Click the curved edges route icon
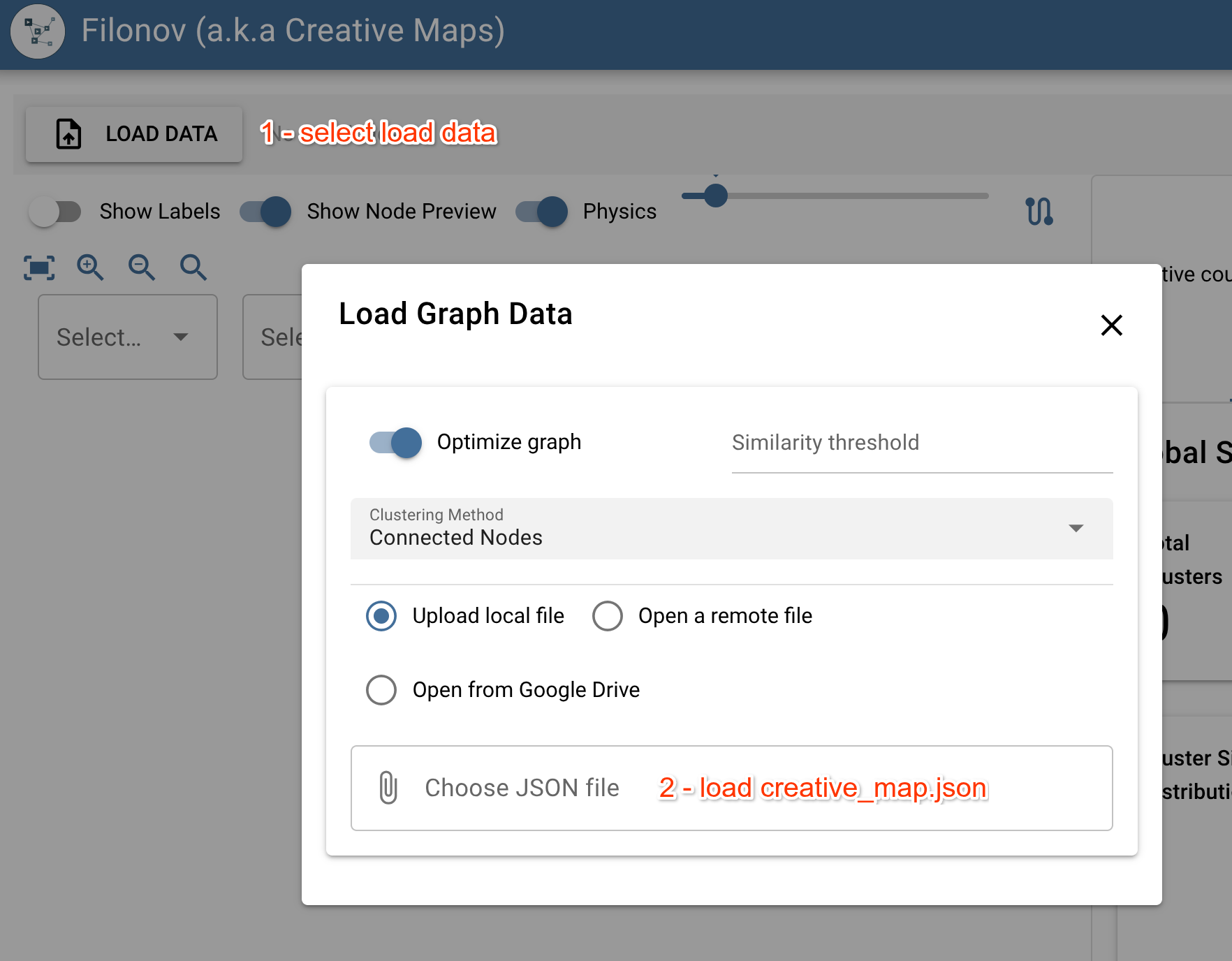 (x=1039, y=211)
